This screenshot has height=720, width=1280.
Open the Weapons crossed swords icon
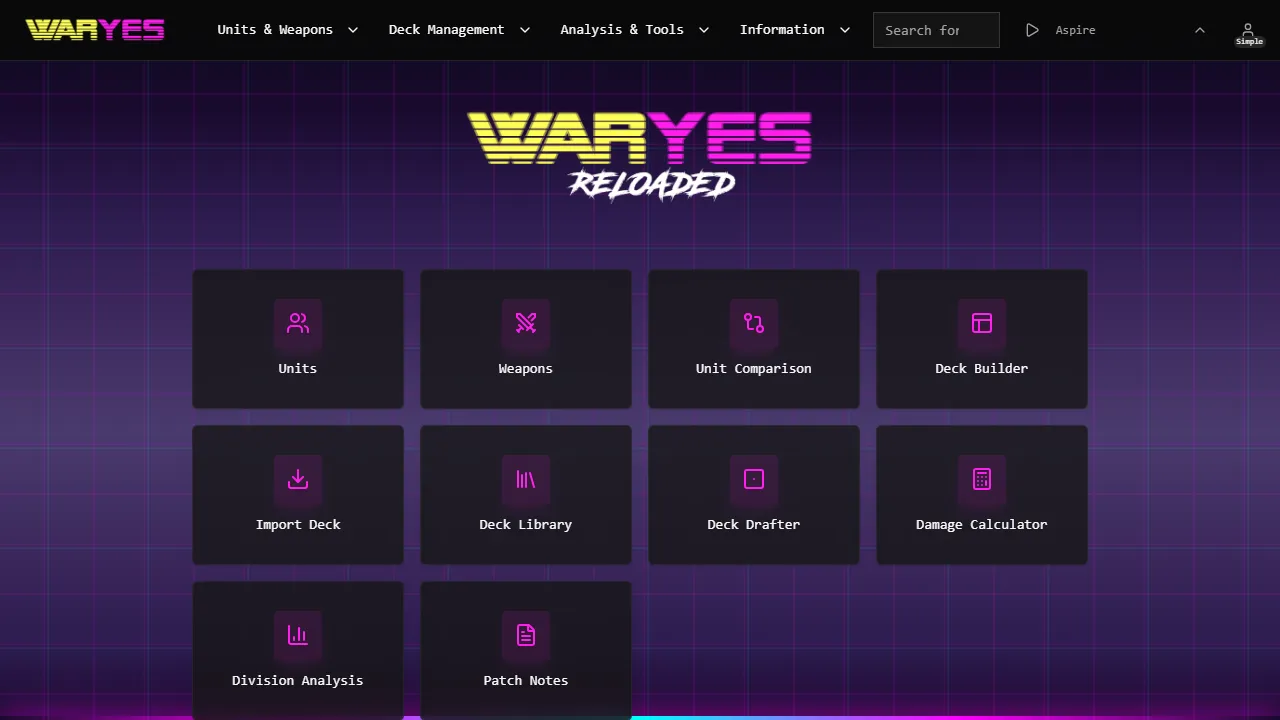[x=526, y=323]
